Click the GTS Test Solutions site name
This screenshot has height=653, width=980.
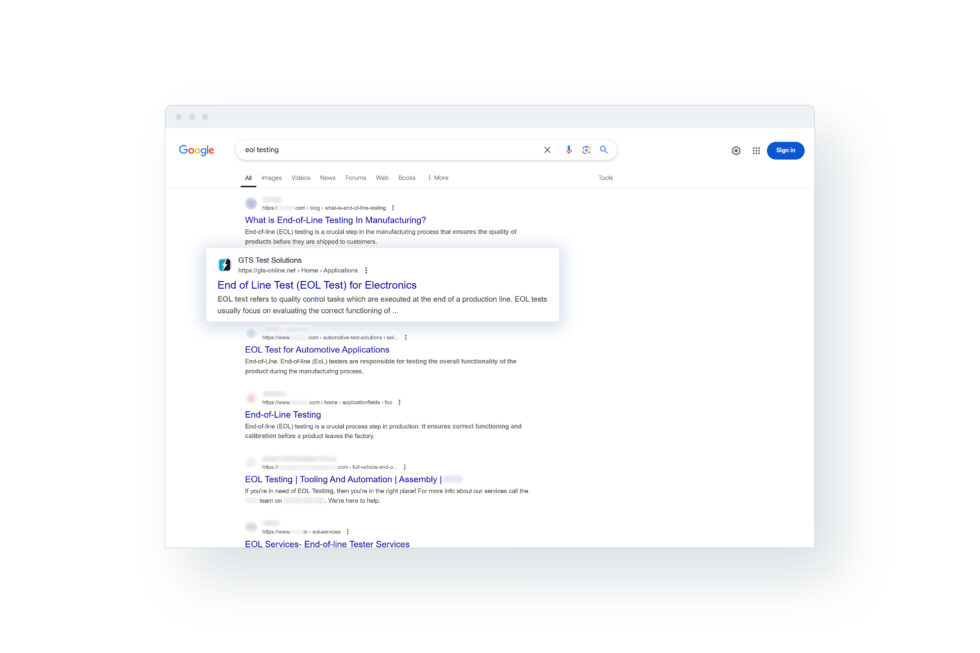(269, 260)
